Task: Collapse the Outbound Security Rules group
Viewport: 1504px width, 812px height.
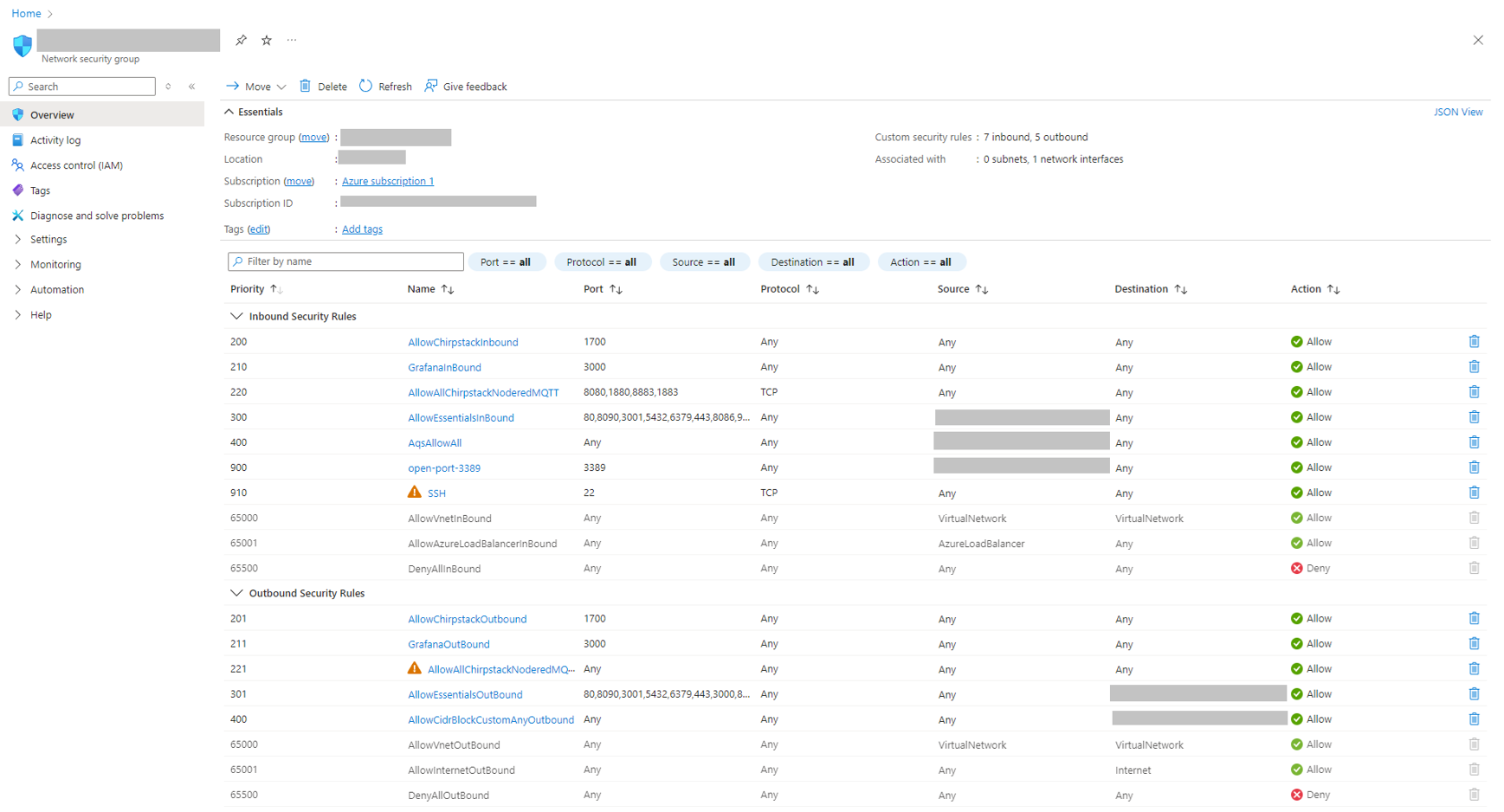Action: coord(236,594)
